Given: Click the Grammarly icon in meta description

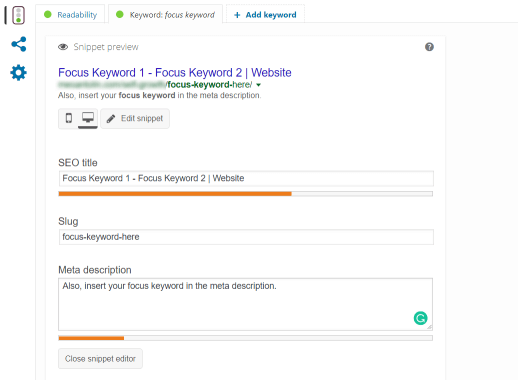Looking at the screenshot, I should (420, 318).
